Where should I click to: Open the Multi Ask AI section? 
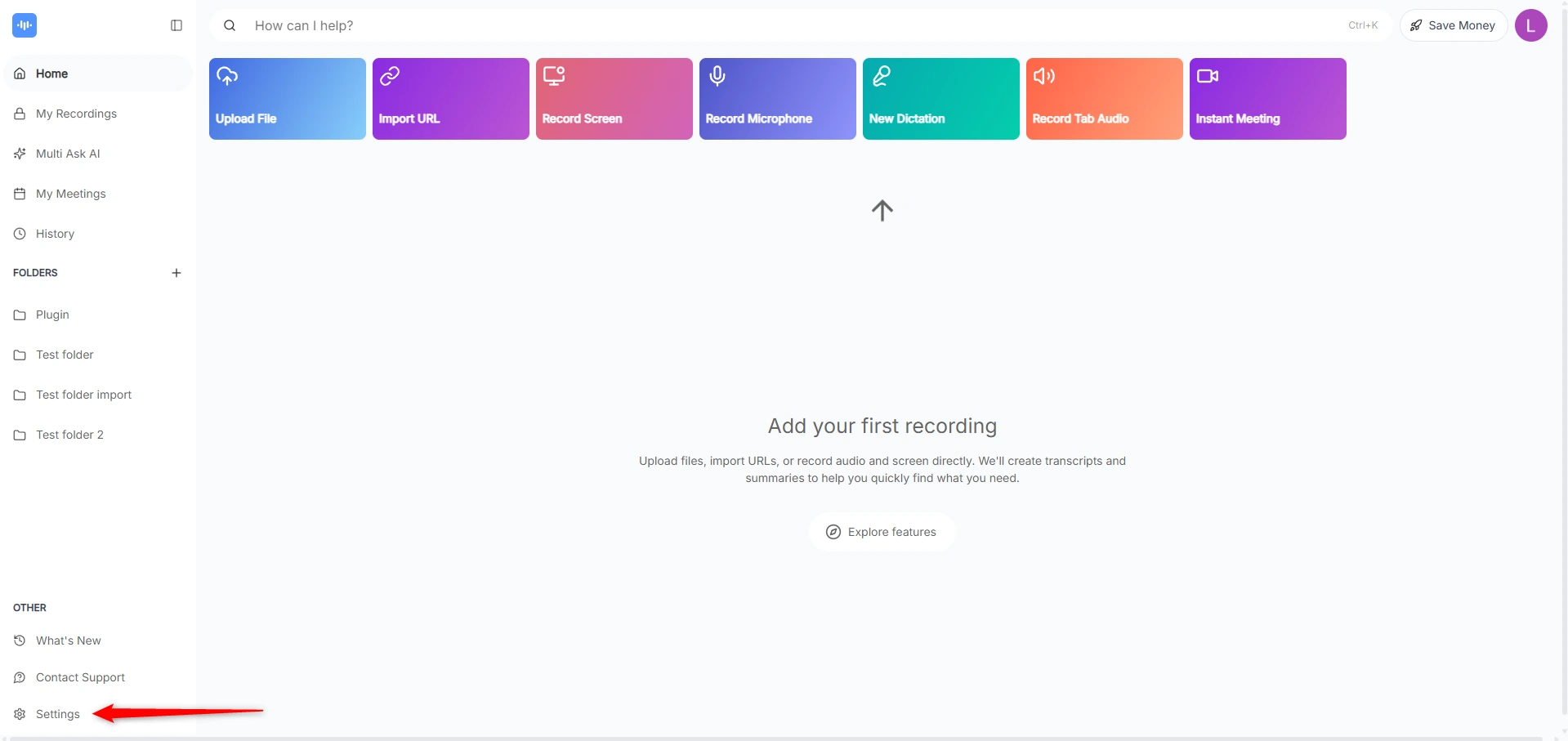(68, 153)
